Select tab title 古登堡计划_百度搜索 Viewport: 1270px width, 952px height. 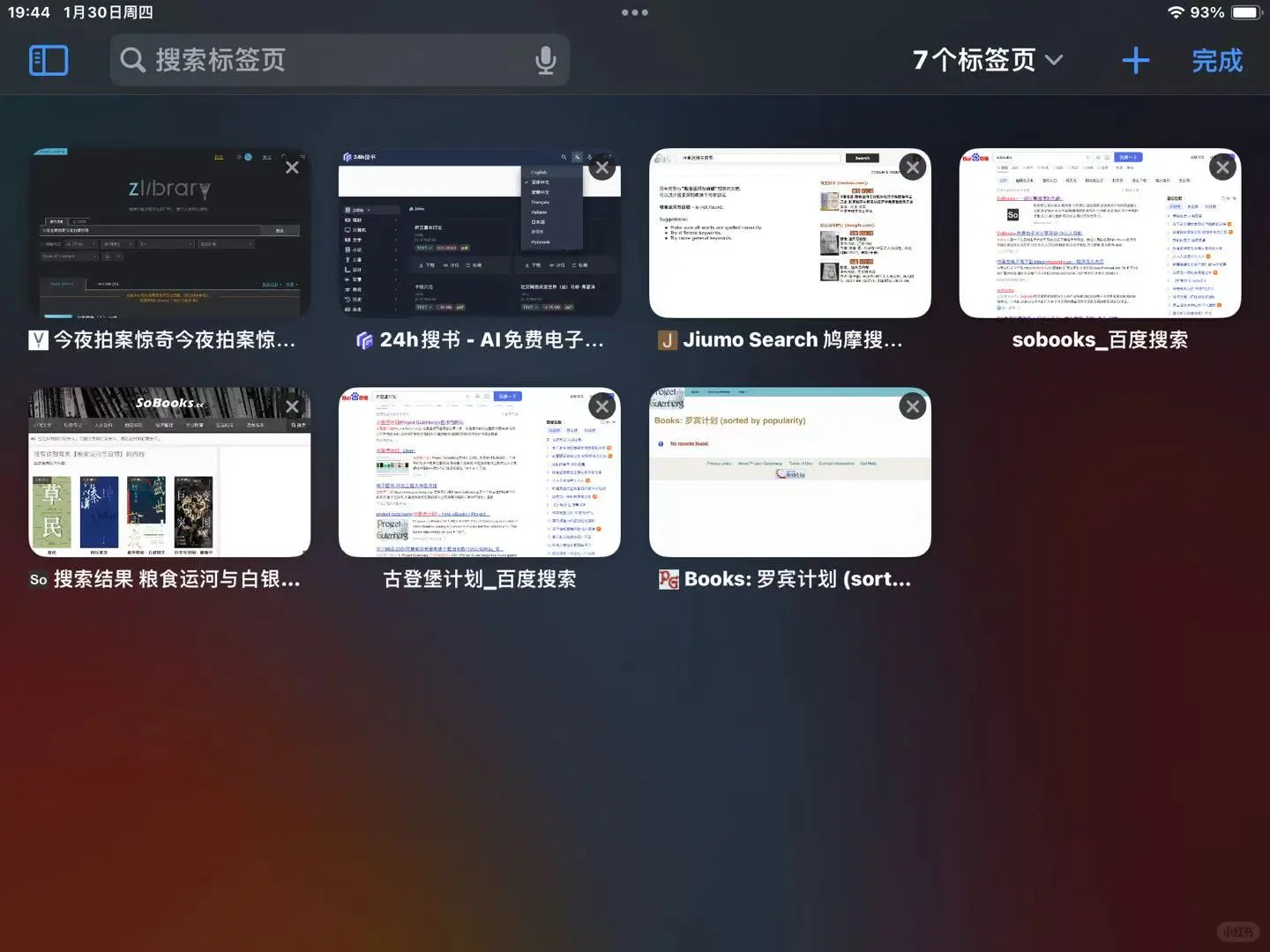(480, 579)
